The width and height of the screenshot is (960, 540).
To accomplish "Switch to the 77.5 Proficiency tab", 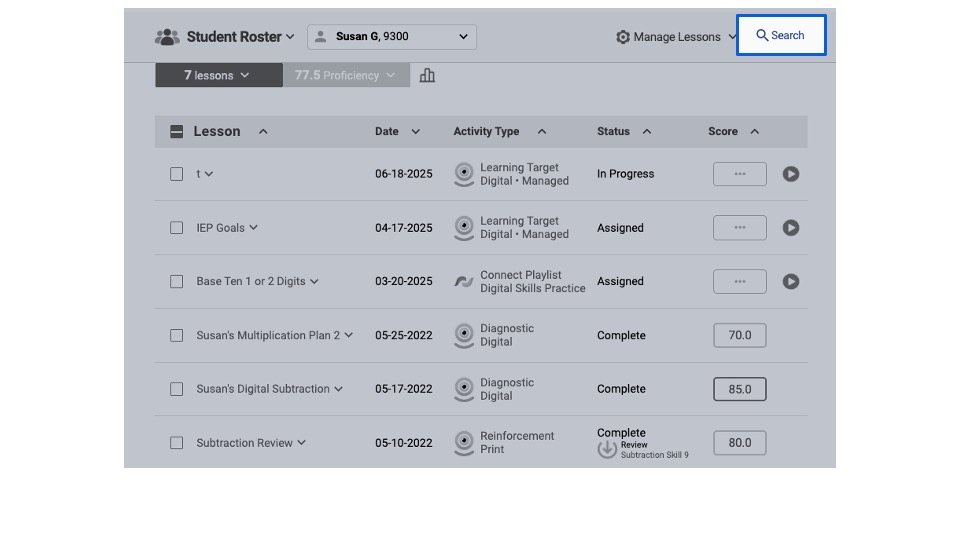I will pyautogui.click(x=347, y=75).
